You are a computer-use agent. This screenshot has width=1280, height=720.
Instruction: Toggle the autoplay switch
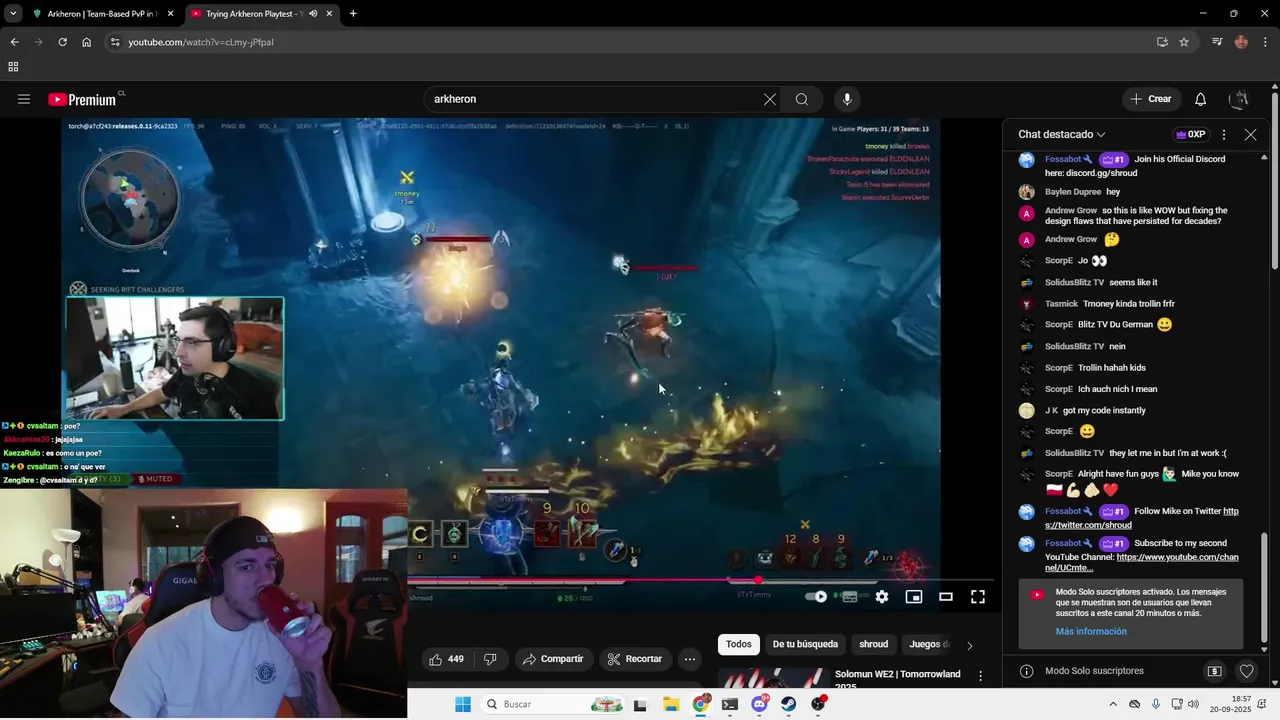pyautogui.click(x=817, y=597)
